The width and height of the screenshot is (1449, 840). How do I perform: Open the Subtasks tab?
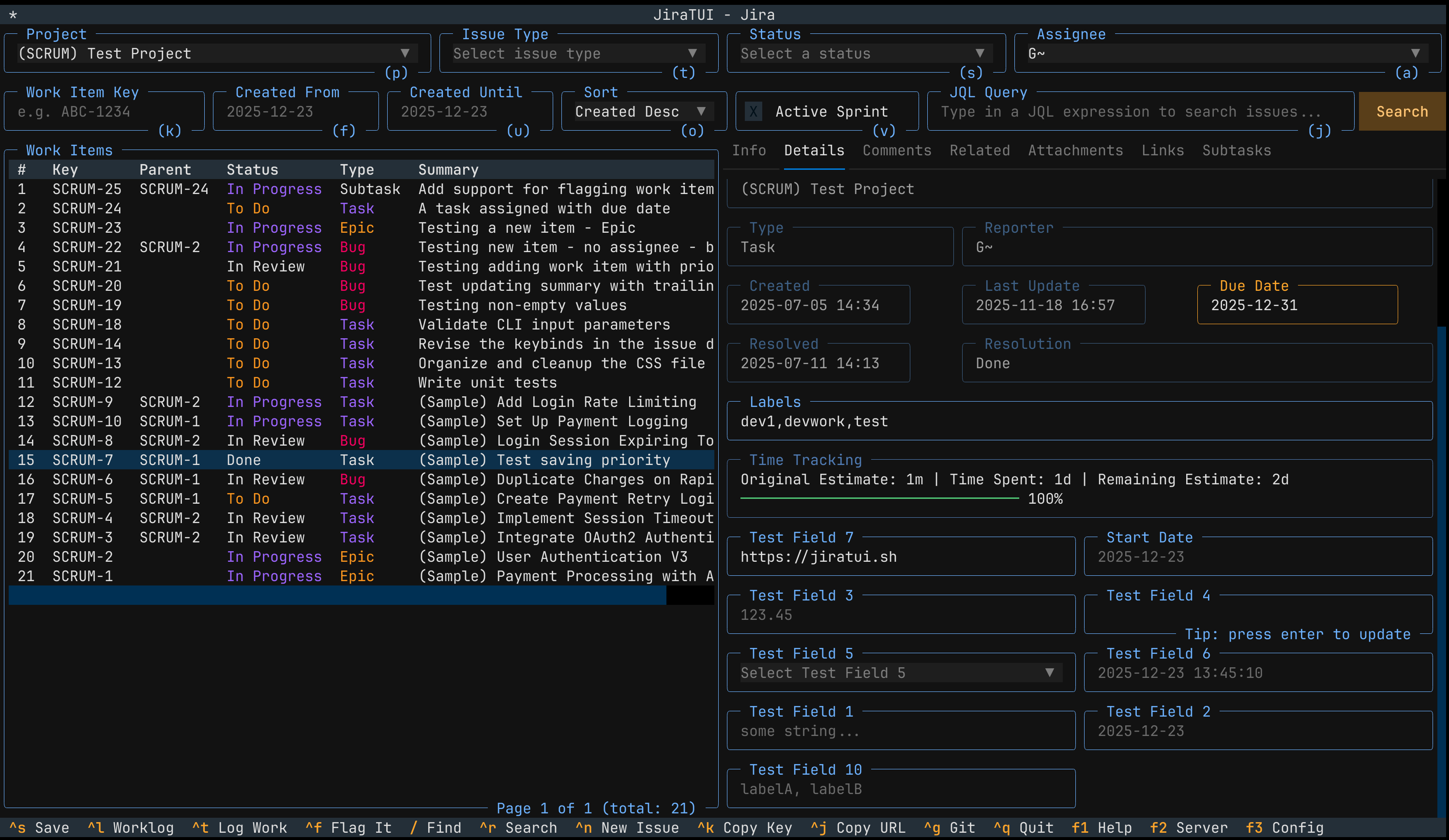pyautogui.click(x=1237, y=150)
